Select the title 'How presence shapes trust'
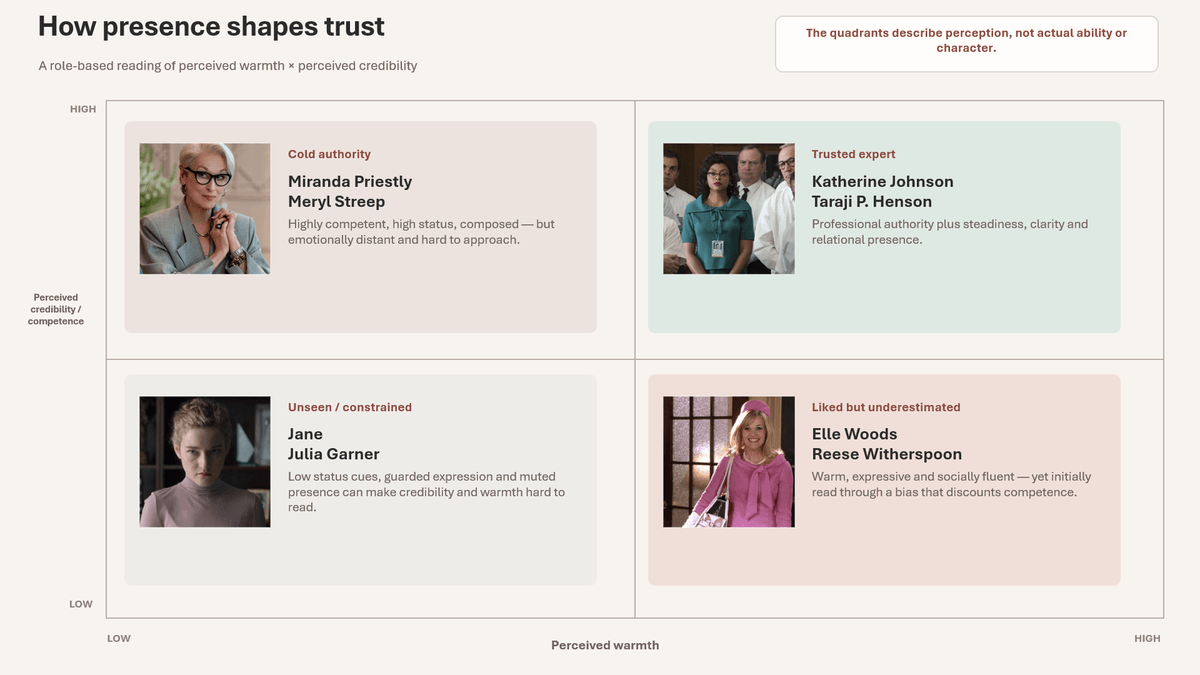The image size is (1200, 675). (211, 27)
